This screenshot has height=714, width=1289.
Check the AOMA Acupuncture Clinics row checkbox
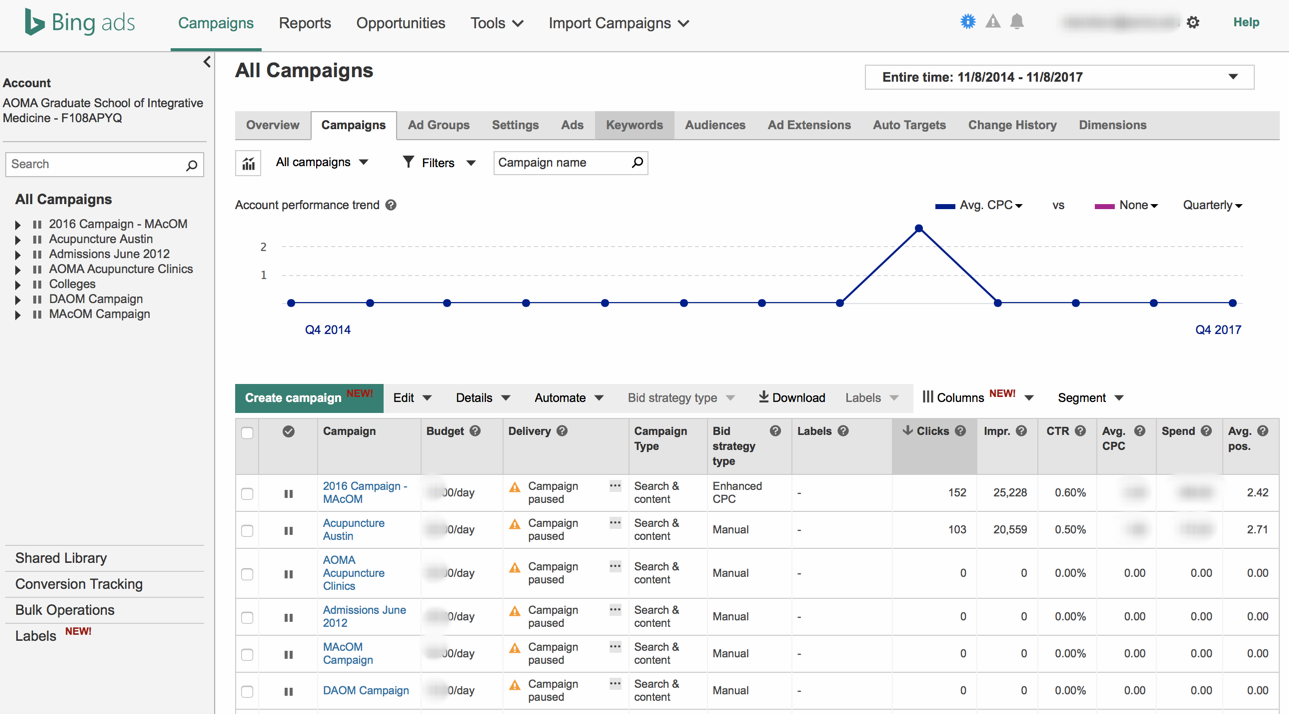pyautogui.click(x=247, y=575)
